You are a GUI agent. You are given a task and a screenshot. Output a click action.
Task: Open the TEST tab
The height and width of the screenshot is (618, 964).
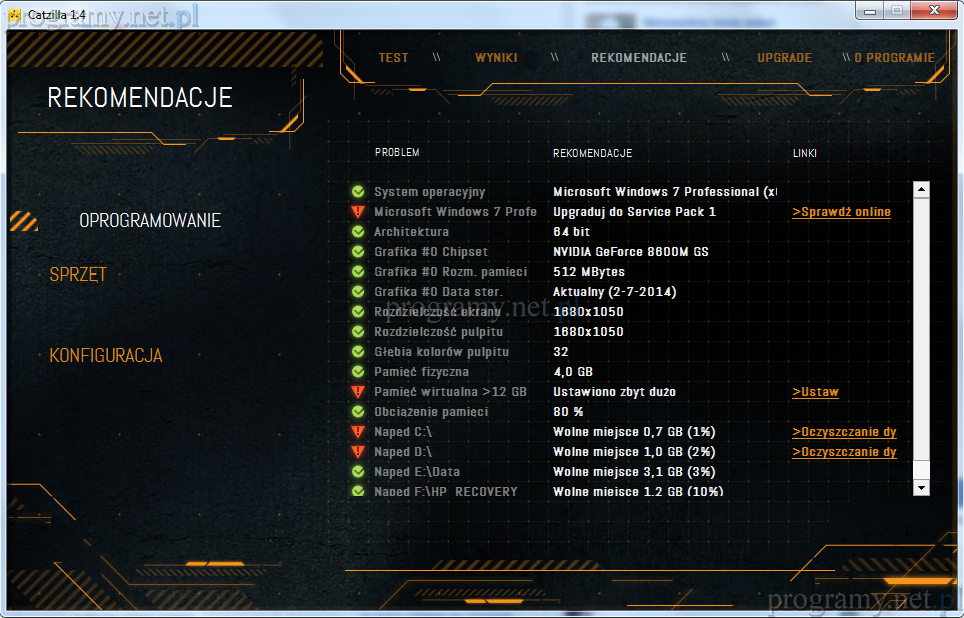(393, 58)
